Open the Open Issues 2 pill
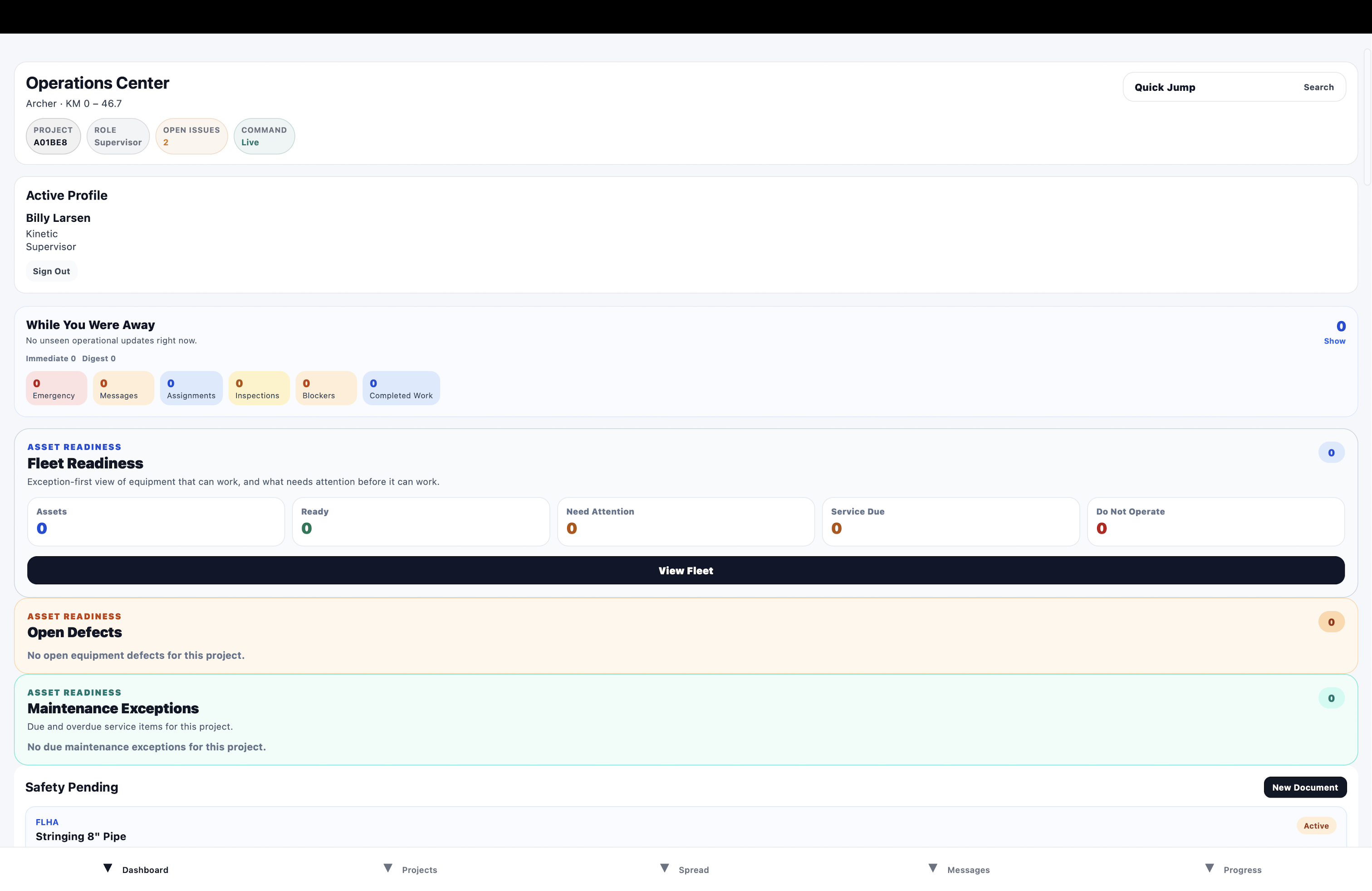 coord(191,136)
